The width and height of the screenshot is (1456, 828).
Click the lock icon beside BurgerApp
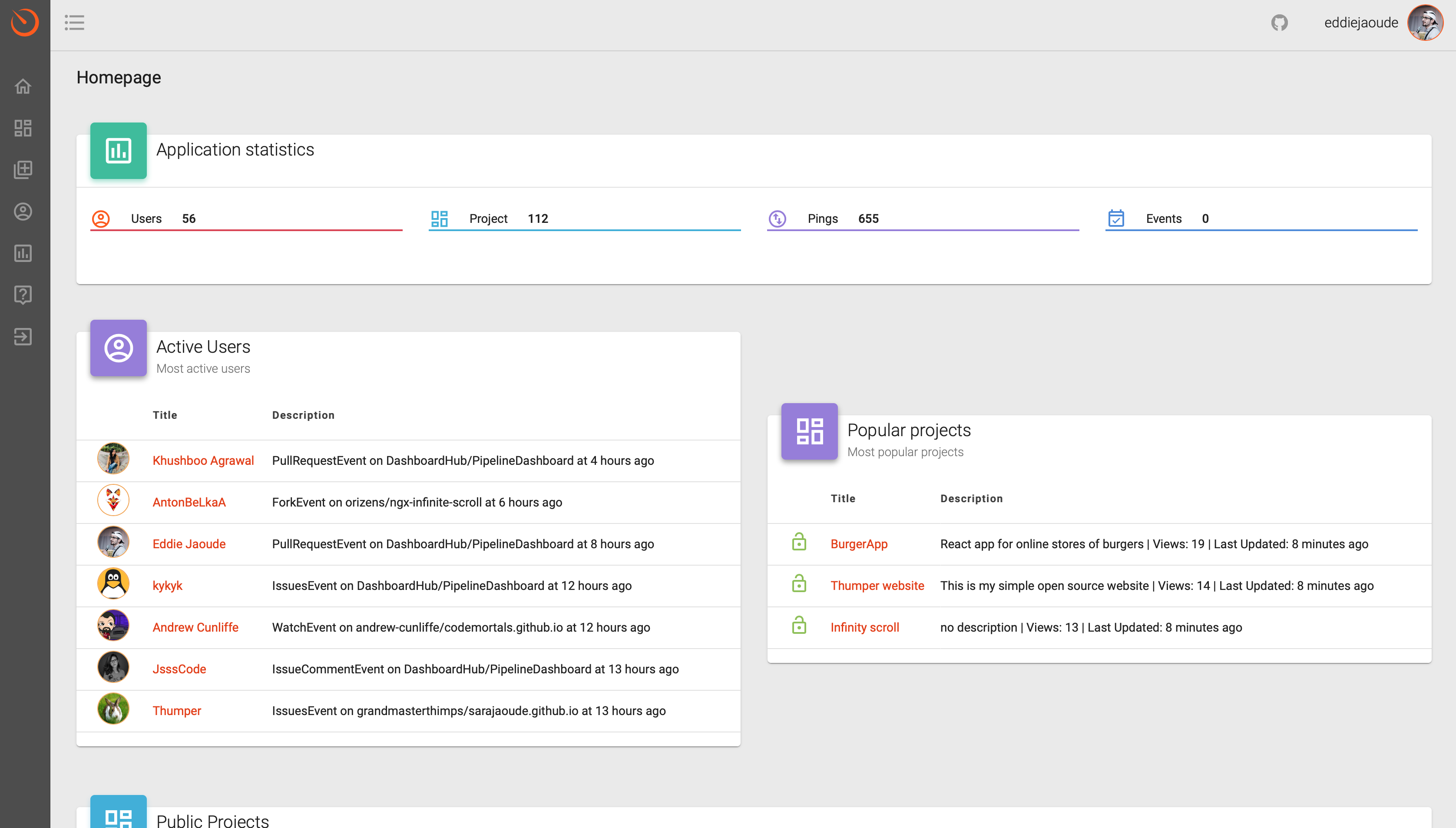(799, 541)
